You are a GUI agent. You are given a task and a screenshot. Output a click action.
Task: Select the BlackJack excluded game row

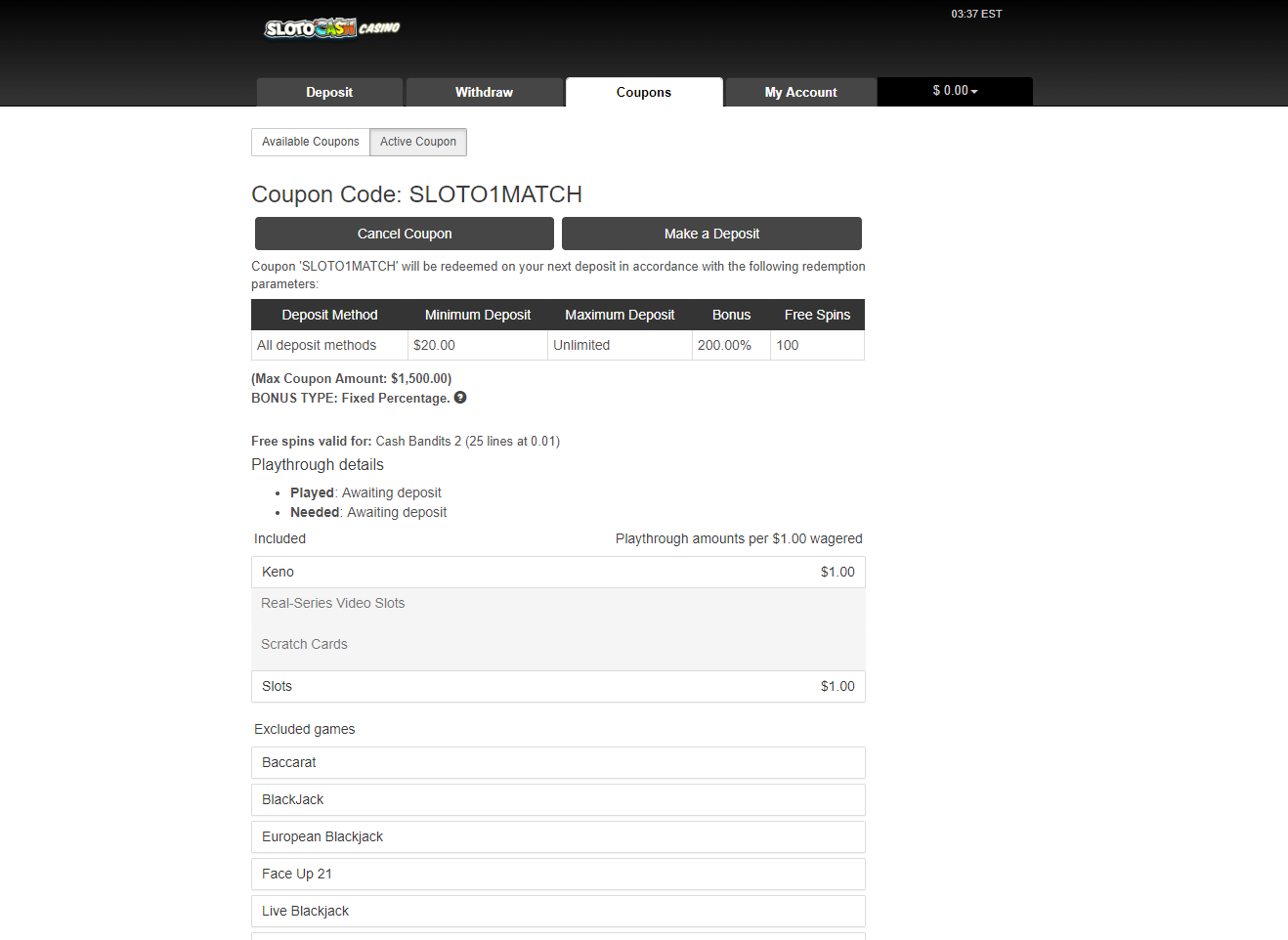pyautogui.click(x=558, y=799)
